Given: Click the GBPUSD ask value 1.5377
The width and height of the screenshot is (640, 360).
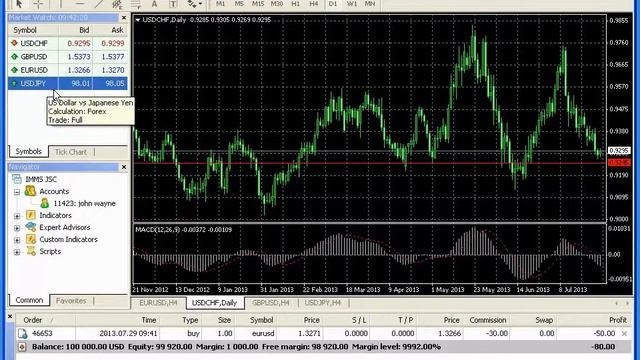Looking at the screenshot, I should [x=113, y=57].
